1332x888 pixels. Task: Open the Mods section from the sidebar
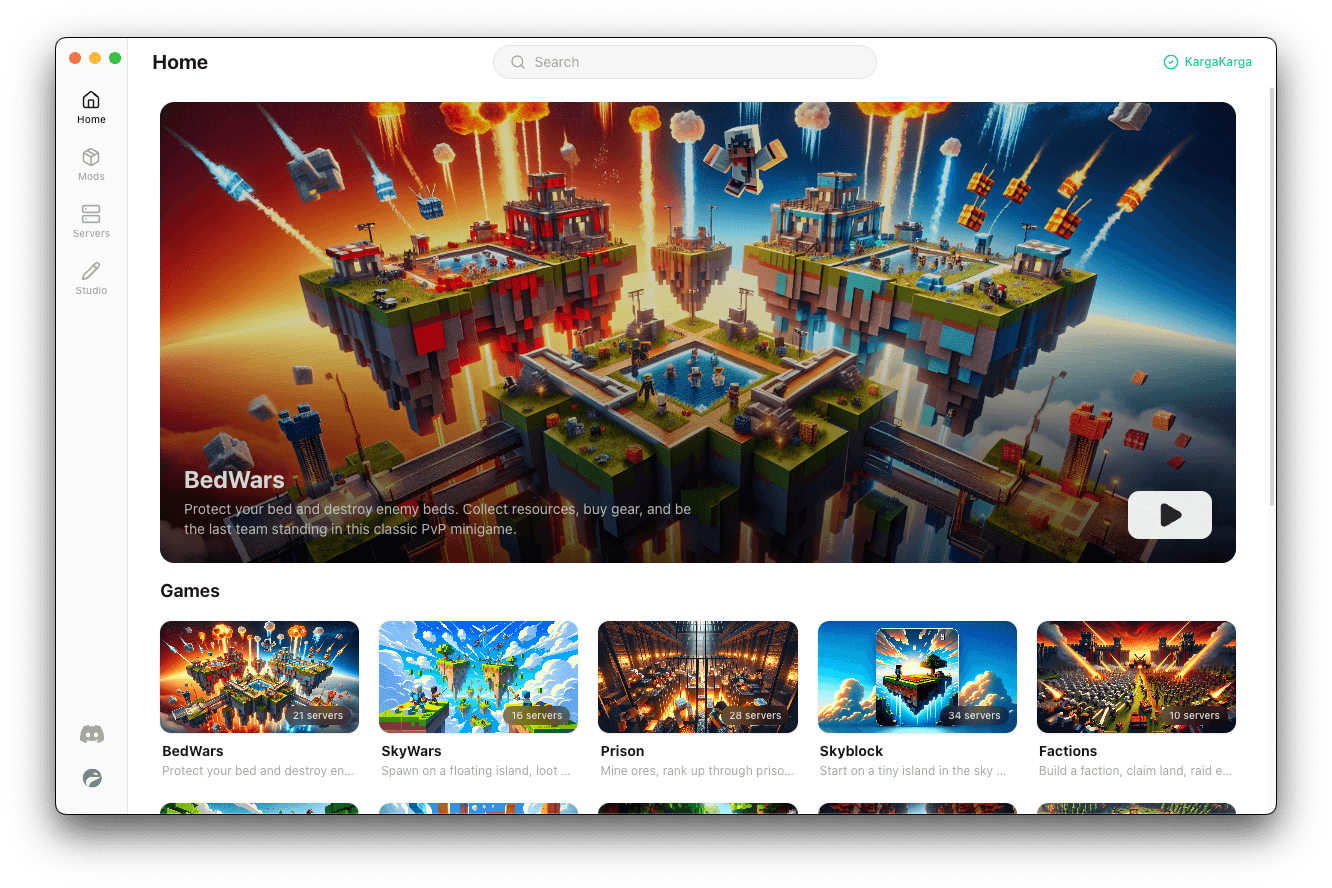[91, 163]
